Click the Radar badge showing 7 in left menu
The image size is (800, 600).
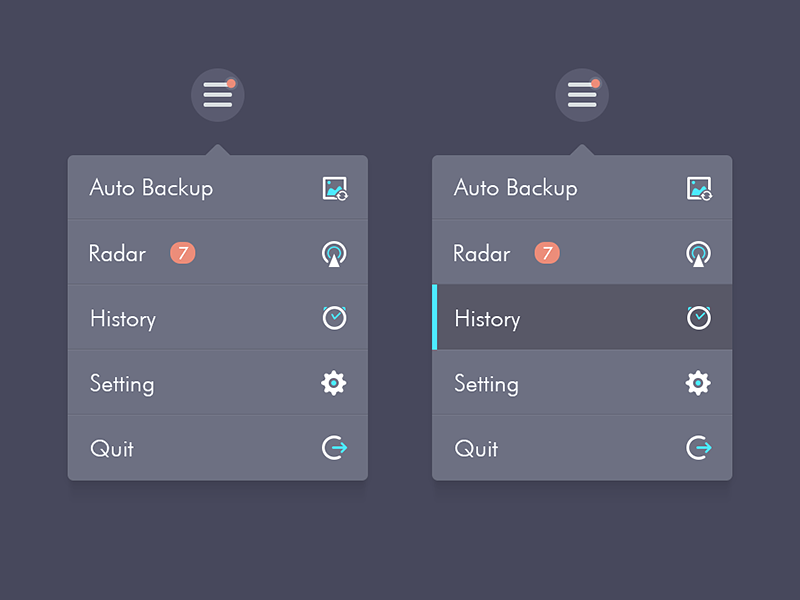click(182, 254)
